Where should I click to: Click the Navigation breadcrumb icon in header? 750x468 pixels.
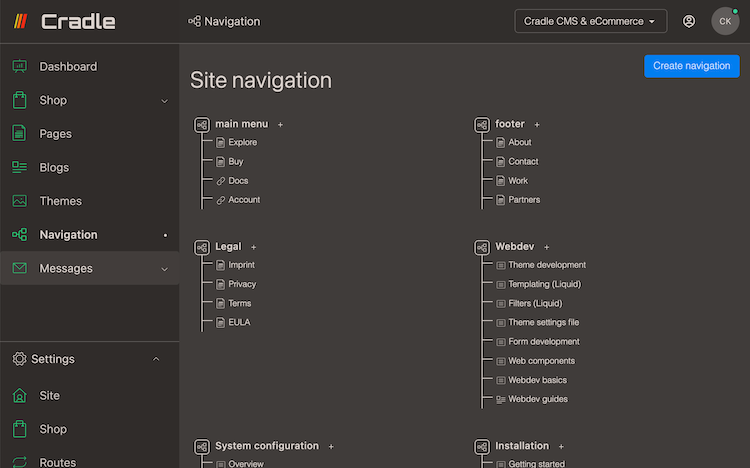(x=194, y=21)
